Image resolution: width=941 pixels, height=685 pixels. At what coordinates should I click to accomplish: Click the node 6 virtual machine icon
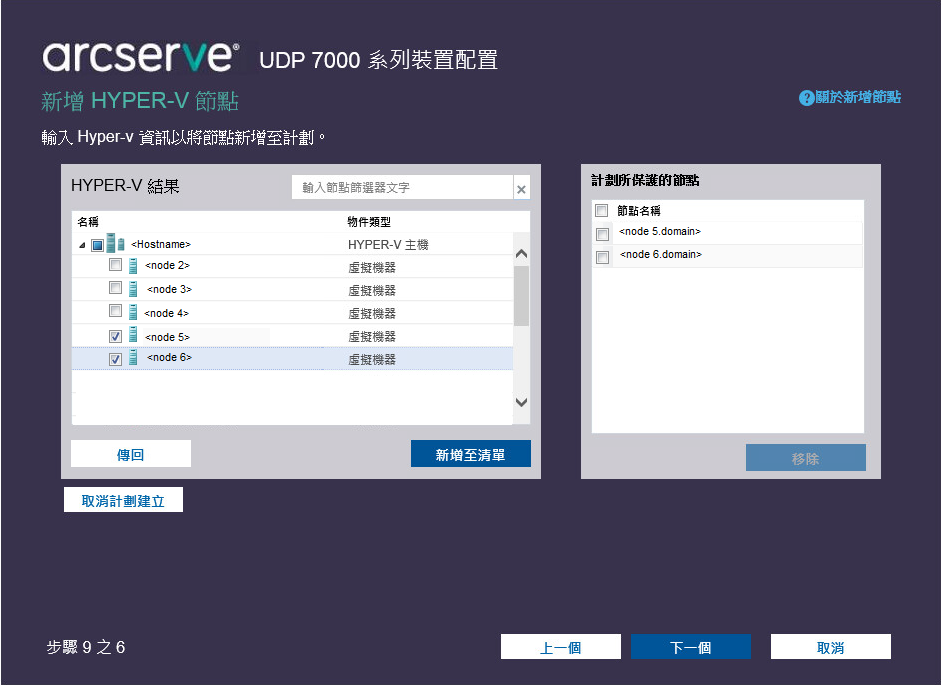[x=134, y=358]
